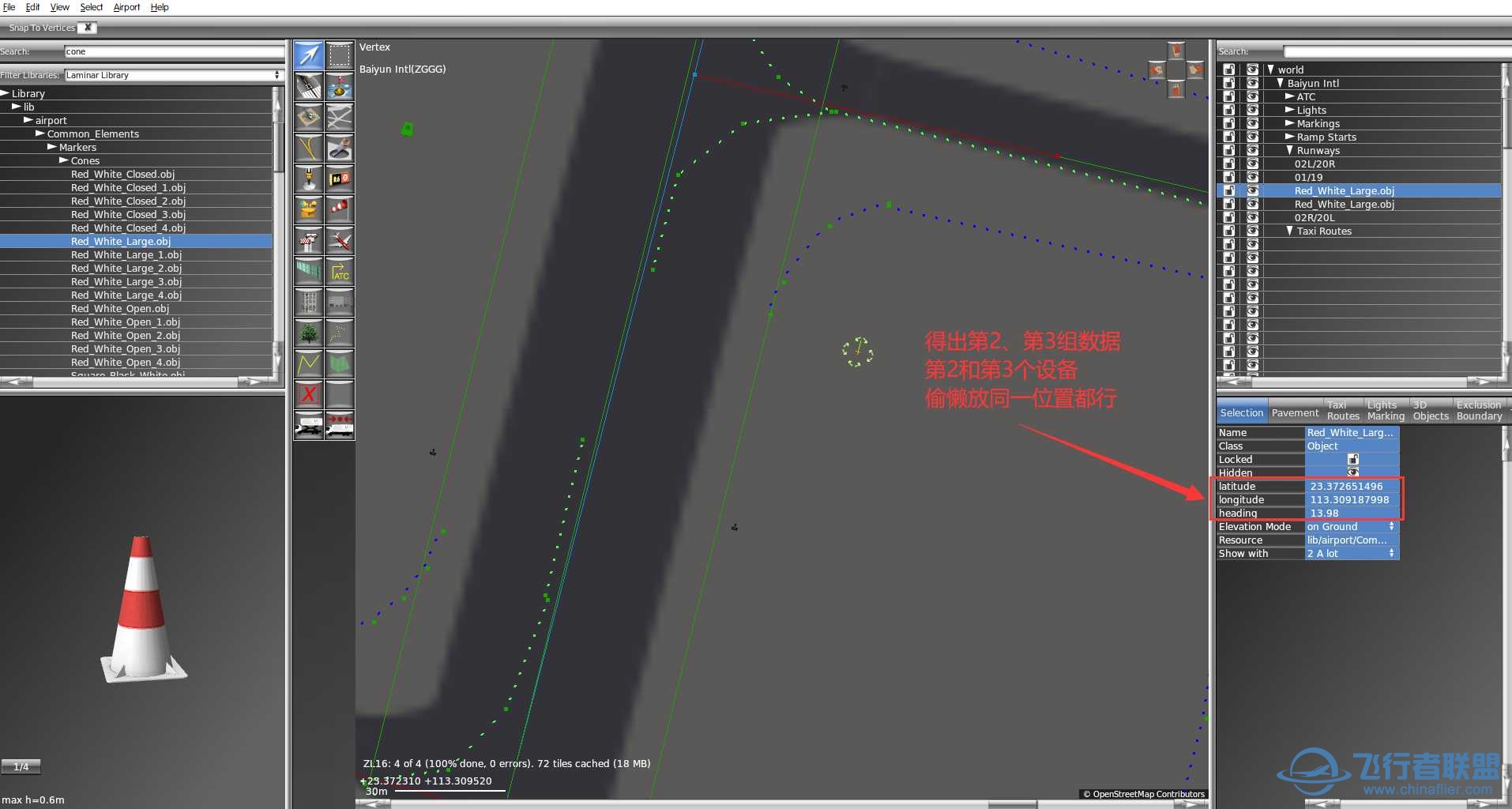Screen dimensions: 1512x809
Task: Switch to the Pavement tab
Action: coord(1294,412)
